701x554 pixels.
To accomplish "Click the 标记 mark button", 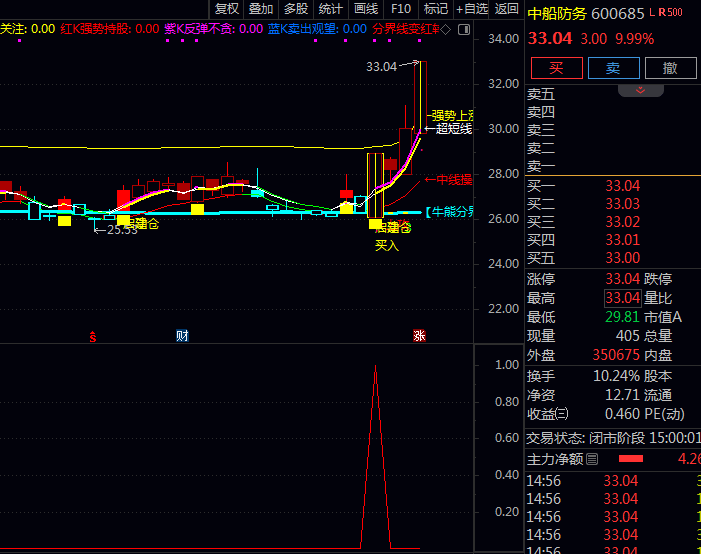I will point(435,8).
